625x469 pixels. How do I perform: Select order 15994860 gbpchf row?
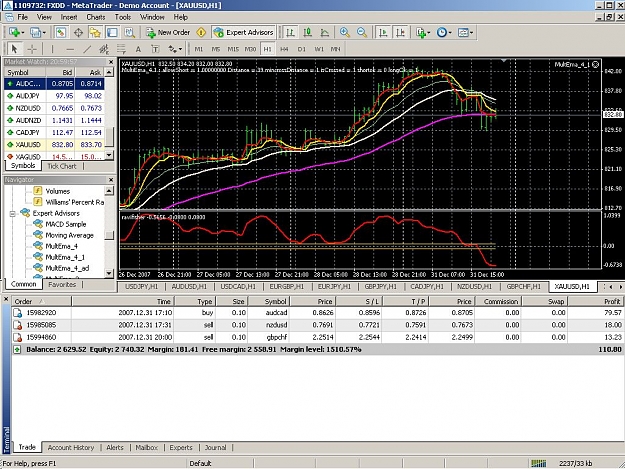click(317, 337)
